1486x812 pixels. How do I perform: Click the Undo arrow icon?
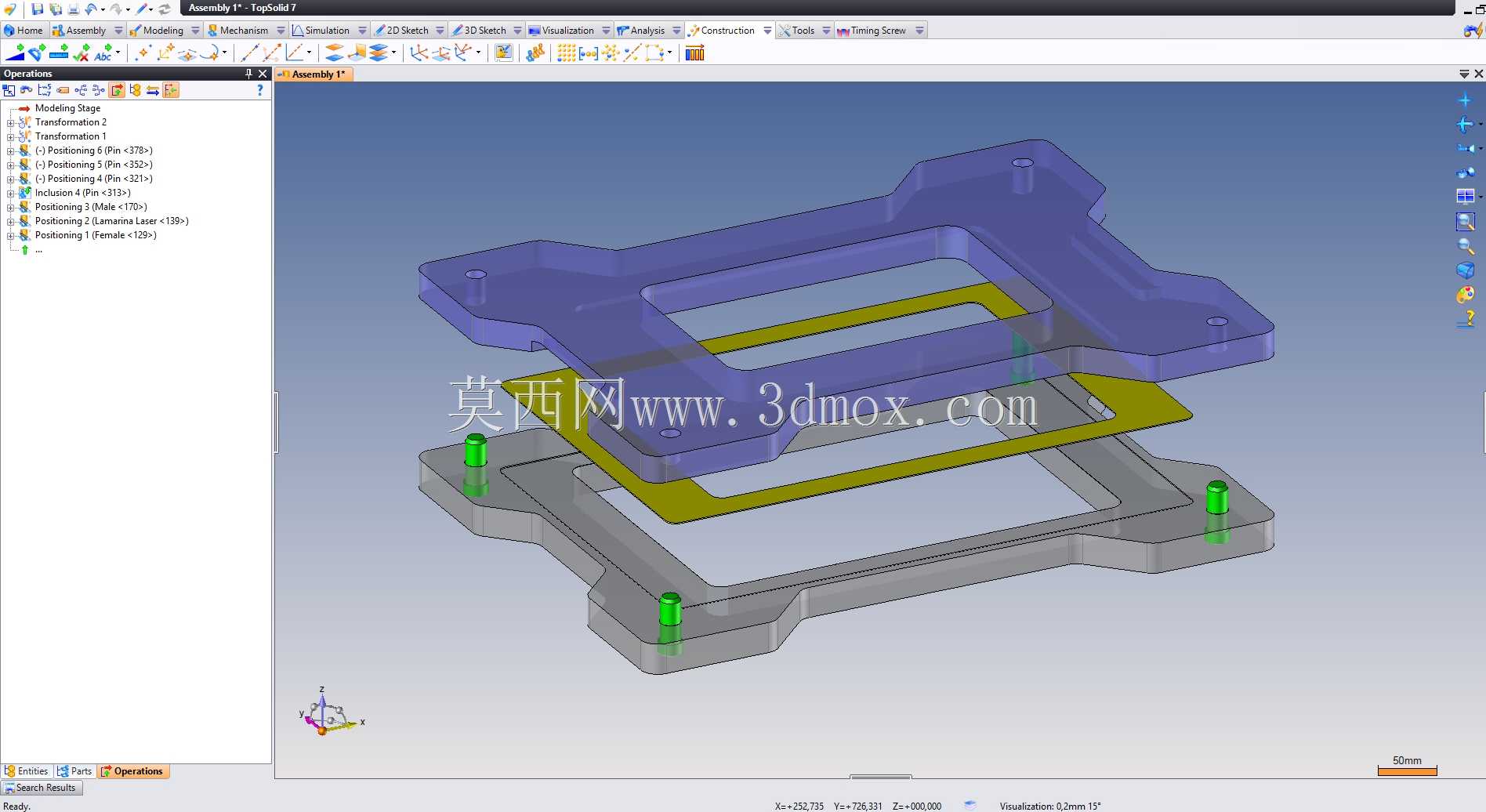click(x=90, y=9)
